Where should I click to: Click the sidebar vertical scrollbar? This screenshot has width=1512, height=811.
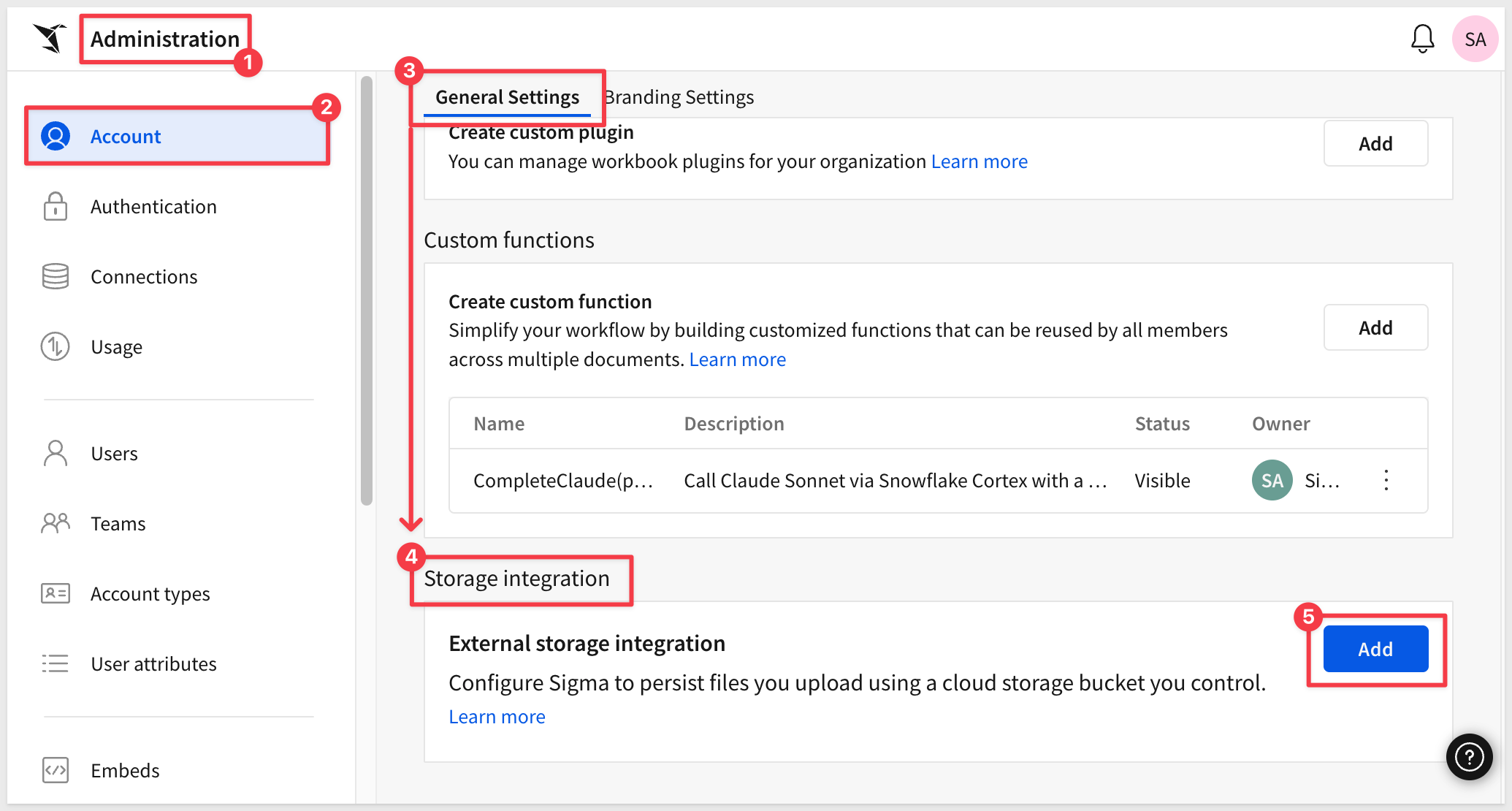(x=367, y=292)
